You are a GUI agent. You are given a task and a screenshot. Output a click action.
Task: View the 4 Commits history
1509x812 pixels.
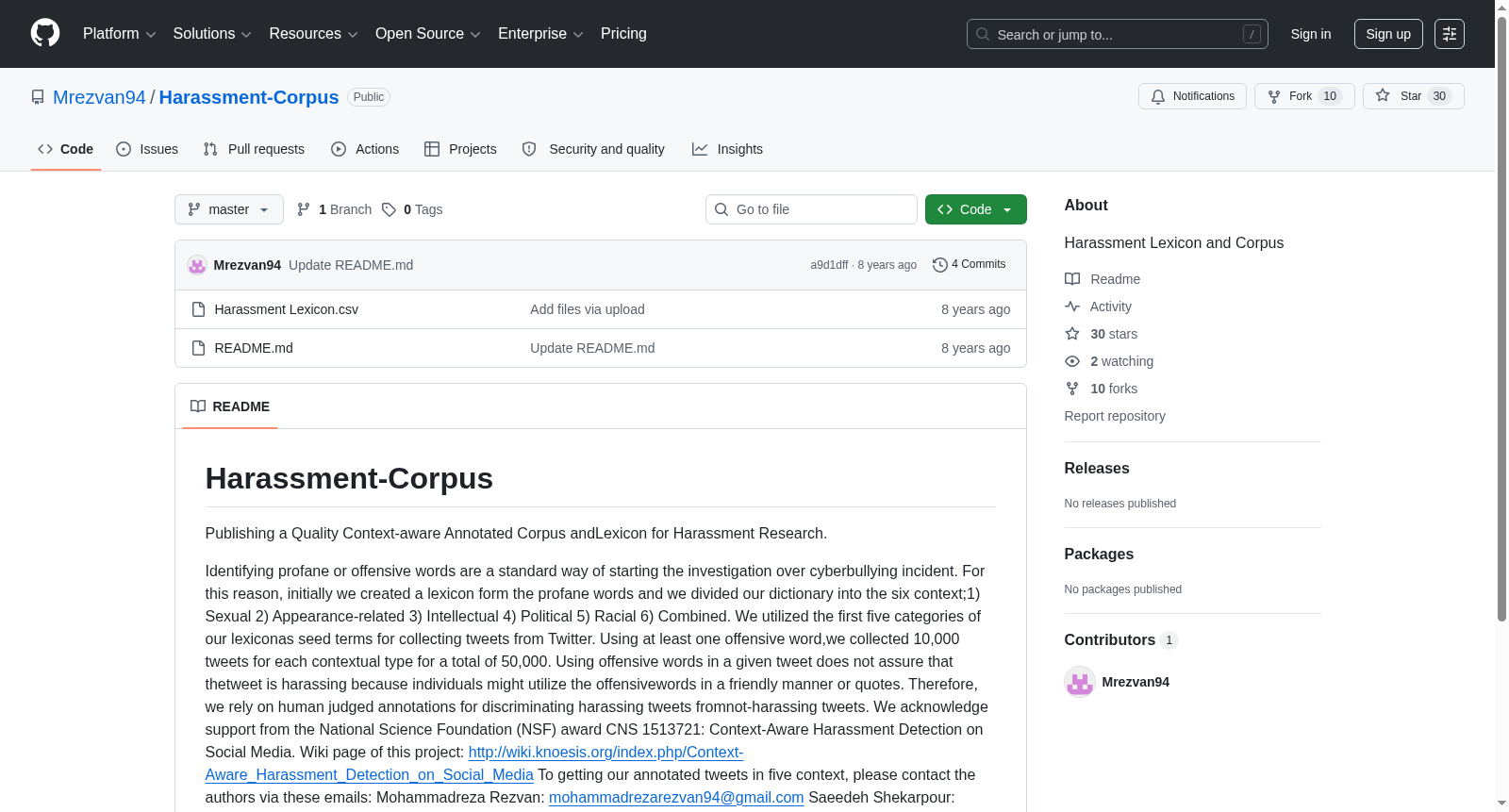point(970,265)
